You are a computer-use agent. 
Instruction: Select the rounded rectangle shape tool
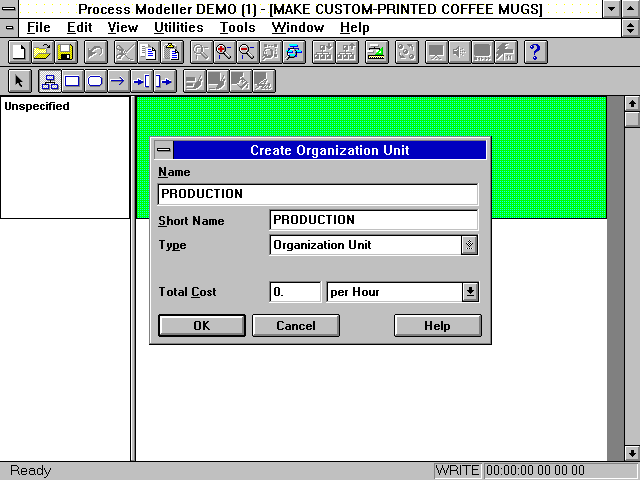(95, 81)
